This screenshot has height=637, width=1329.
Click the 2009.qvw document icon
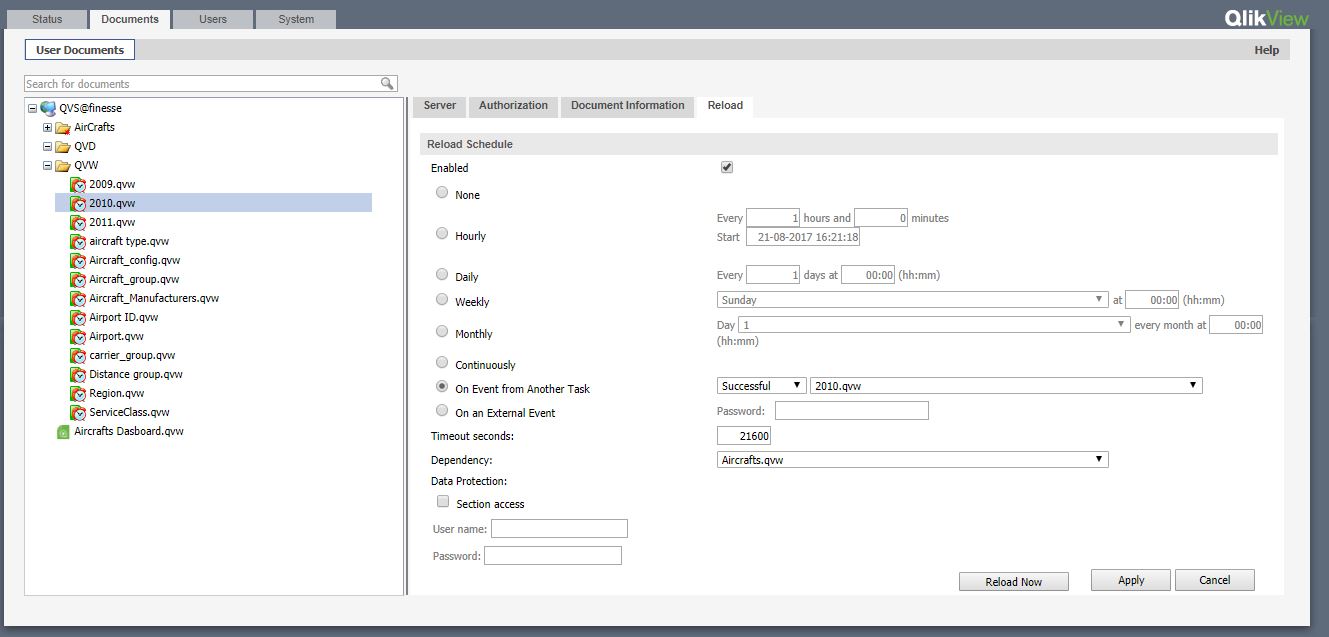(78, 185)
